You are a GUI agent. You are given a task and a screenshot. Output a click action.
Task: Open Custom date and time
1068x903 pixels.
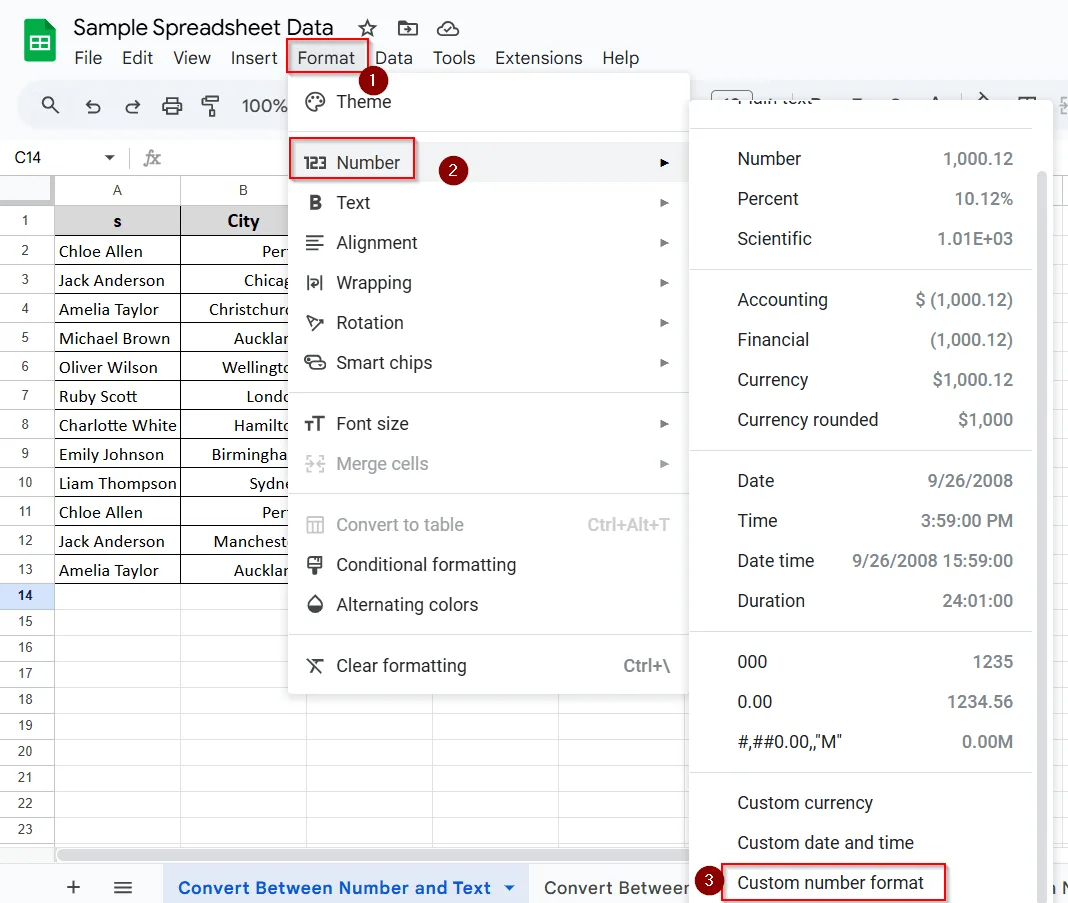pyautogui.click(x=861, y=843)
